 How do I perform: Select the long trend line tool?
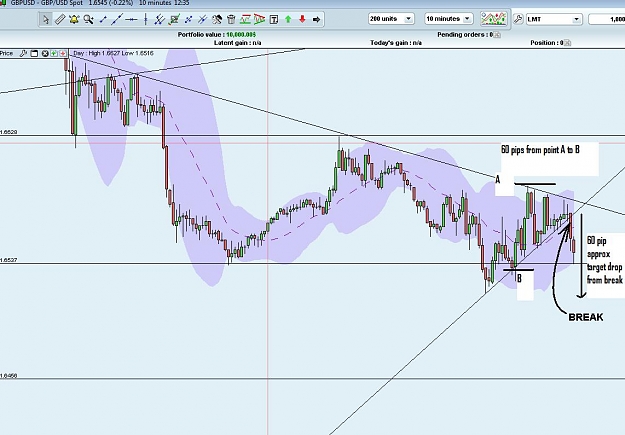click(117, 19)
